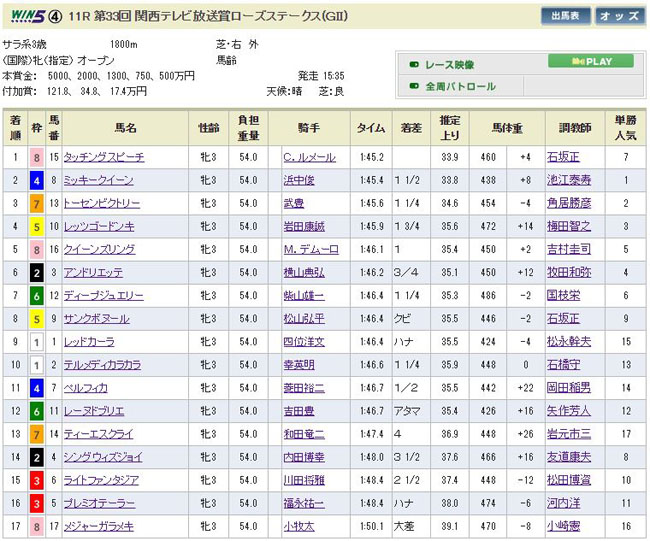This screenshot has width=650, height=541.
Task: Open horse タッチングスピーチ link
Action: (104, 158)
